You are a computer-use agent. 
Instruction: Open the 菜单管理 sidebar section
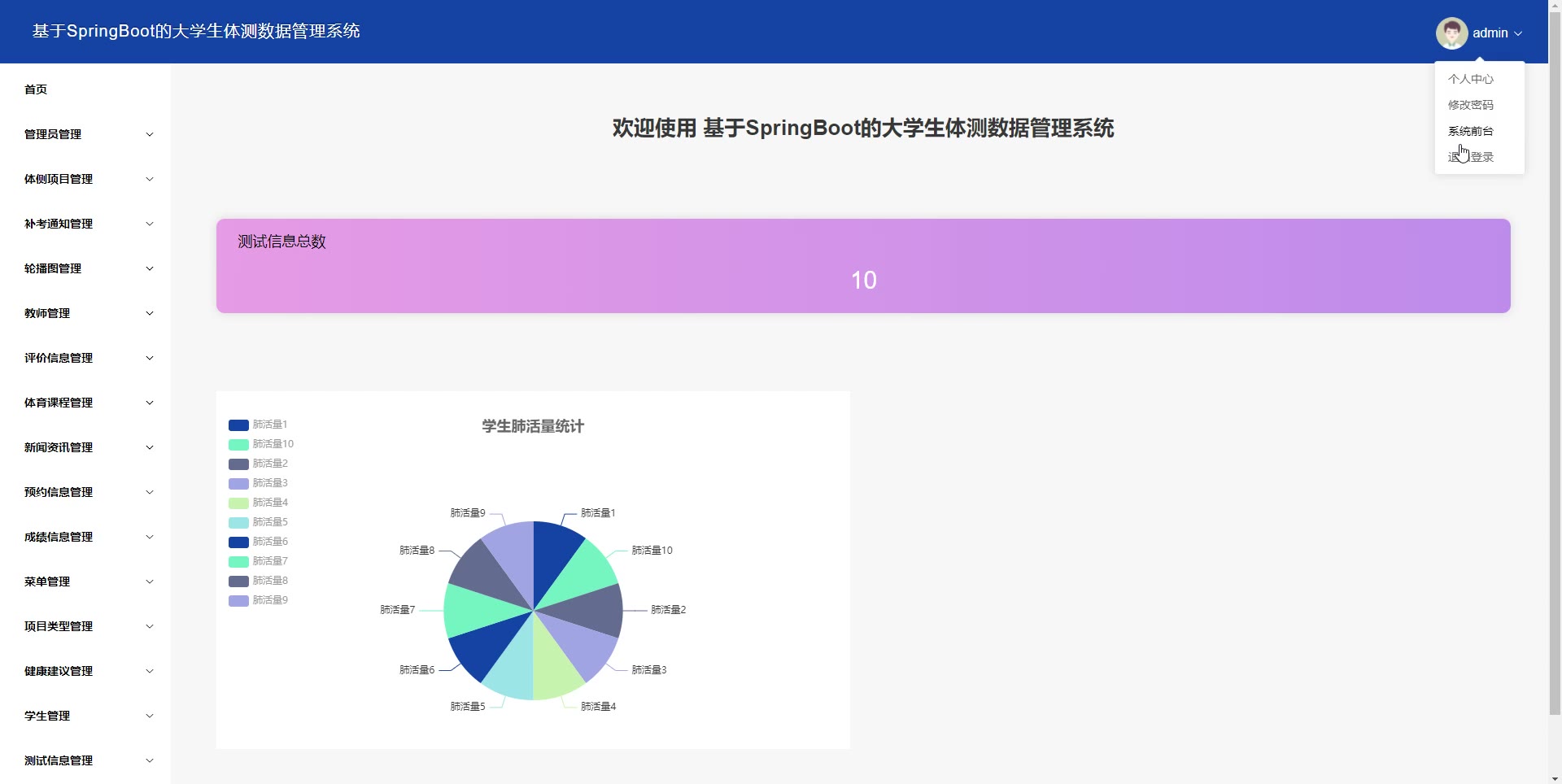pyautogui.click(x=85, y=581)
